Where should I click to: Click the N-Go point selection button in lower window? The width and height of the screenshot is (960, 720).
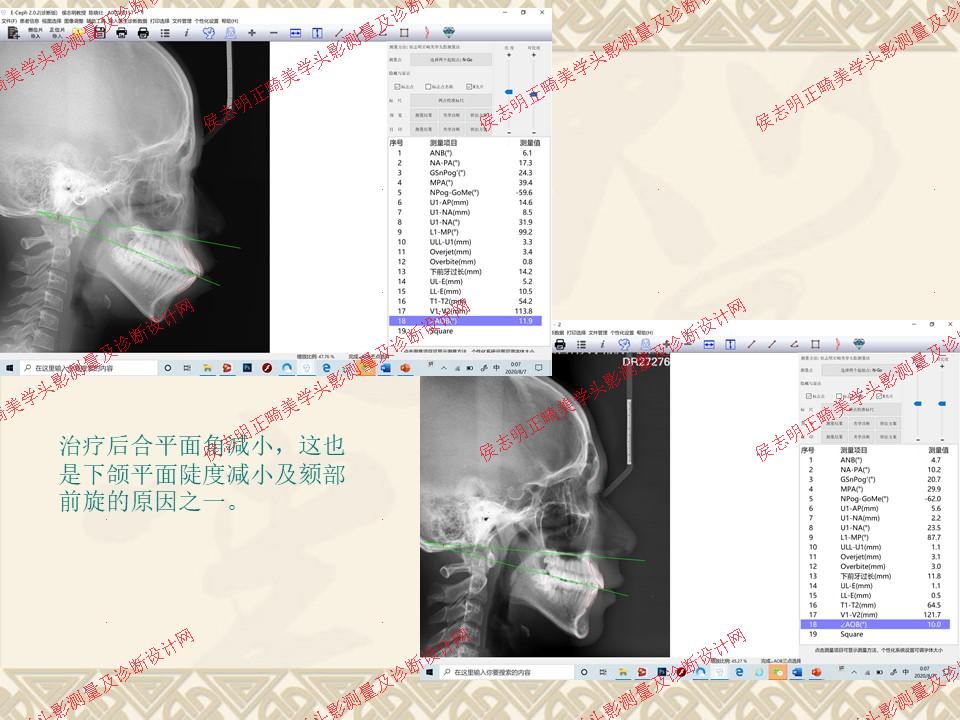pos(861,370)
